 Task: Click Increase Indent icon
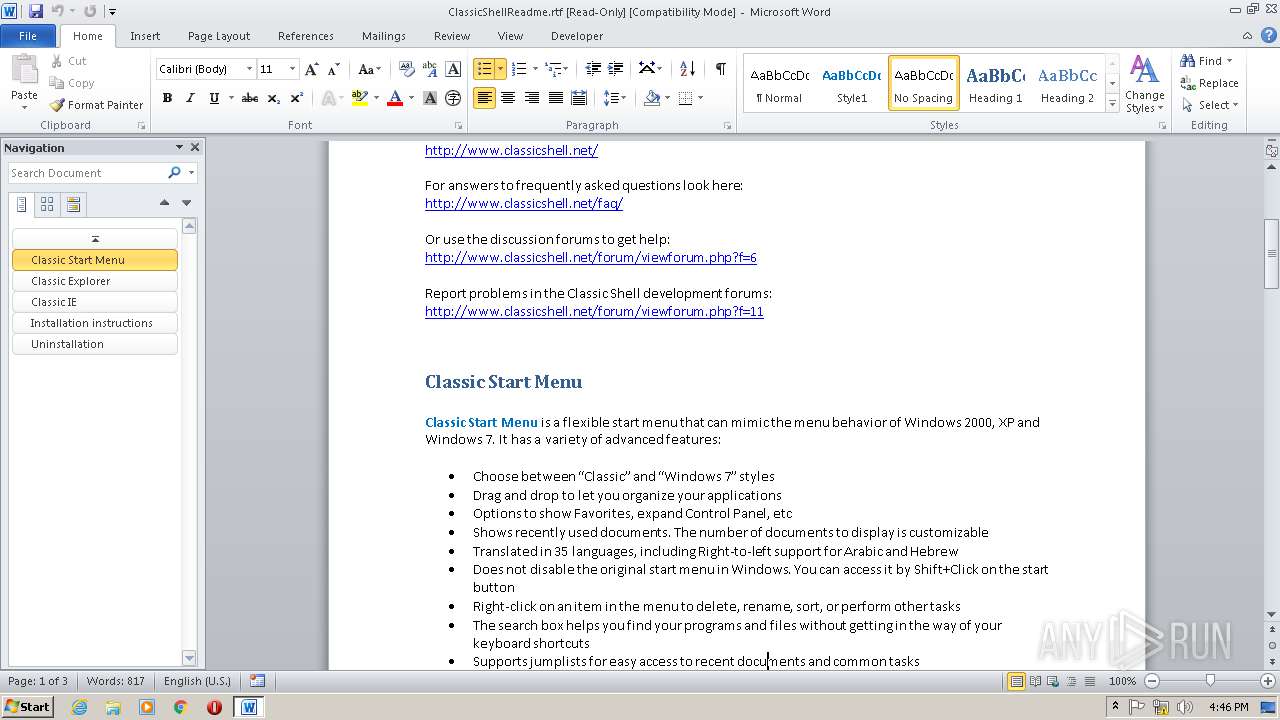click(x=616, y=69)
